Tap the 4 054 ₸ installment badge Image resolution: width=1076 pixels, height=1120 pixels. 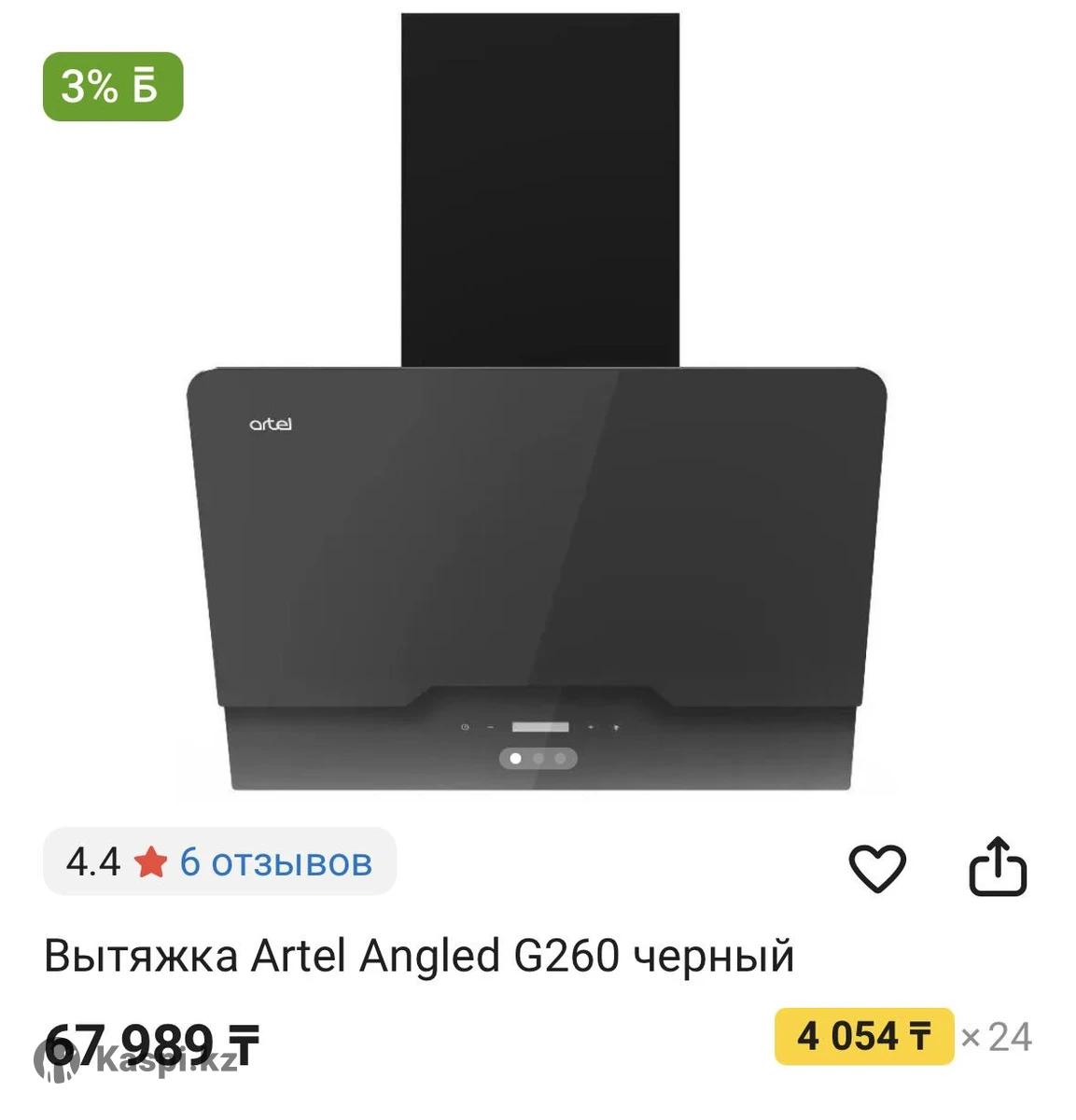(864, 1036)
